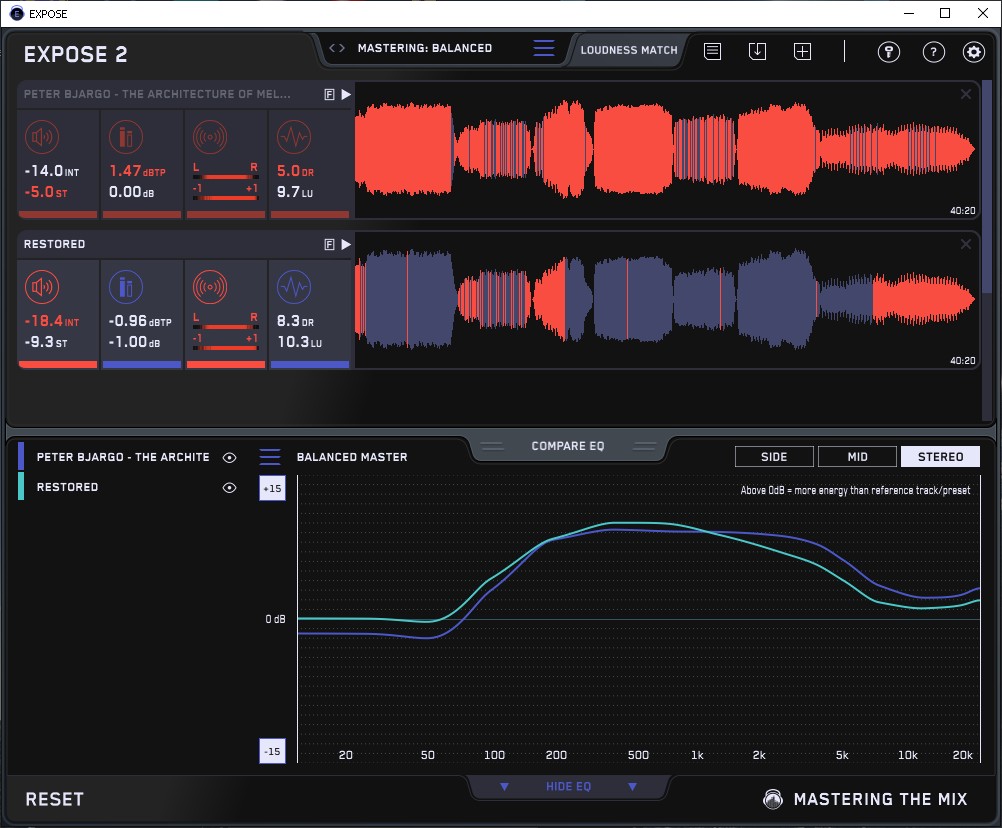Open the help question mark icon
1002x828 pixels.
point(934,52)
